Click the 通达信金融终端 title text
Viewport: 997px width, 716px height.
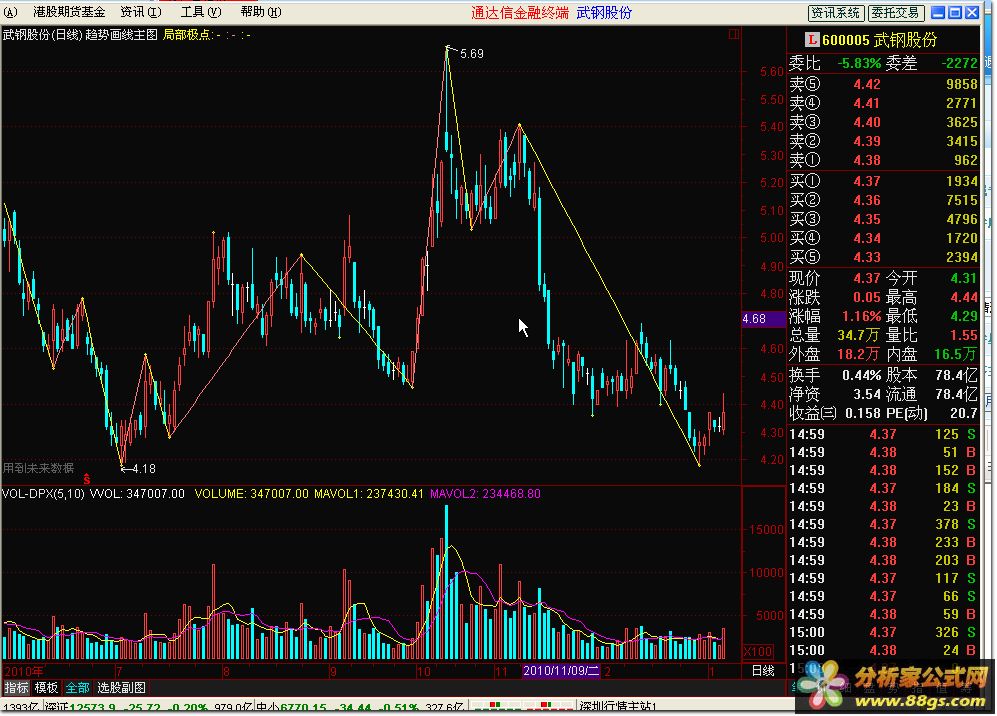(x=519, y=13)
